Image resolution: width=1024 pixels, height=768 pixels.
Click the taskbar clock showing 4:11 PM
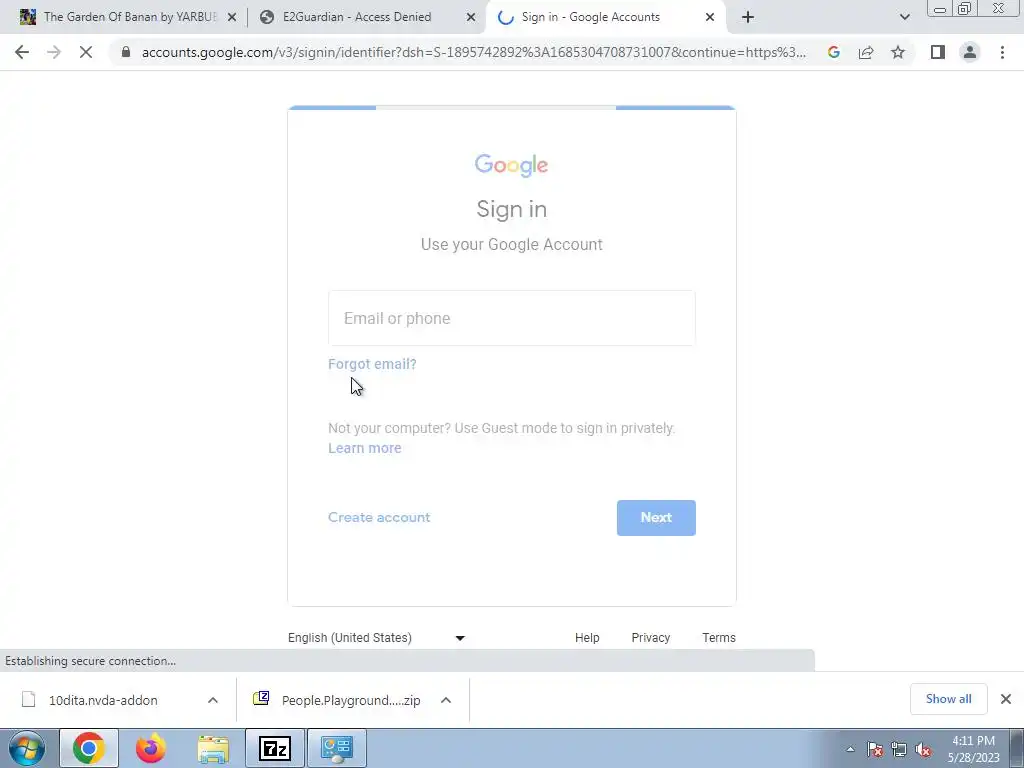pyautogui.click(x=974, y=749)
